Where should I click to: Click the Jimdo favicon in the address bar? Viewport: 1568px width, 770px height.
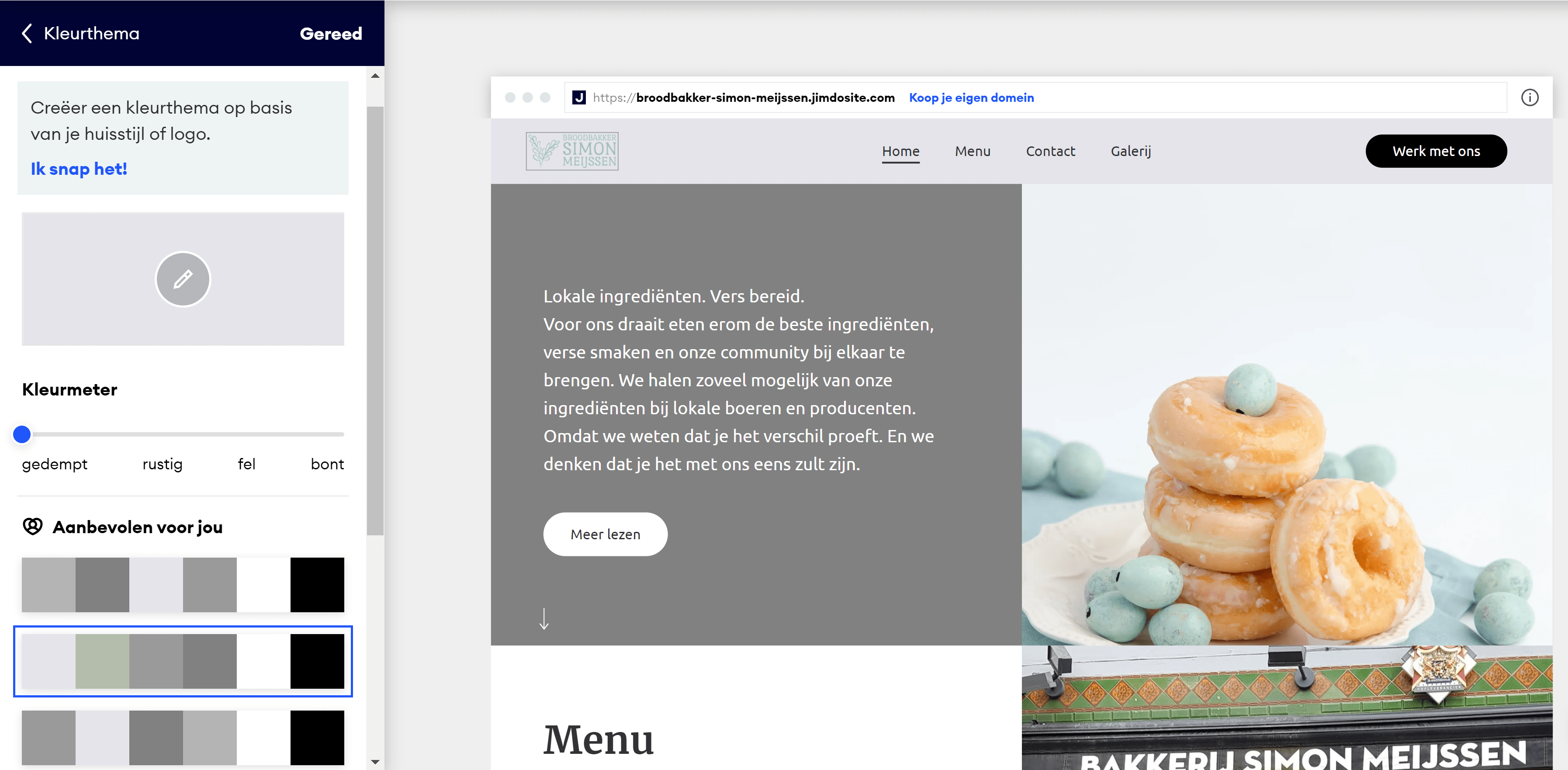[579, 97]
